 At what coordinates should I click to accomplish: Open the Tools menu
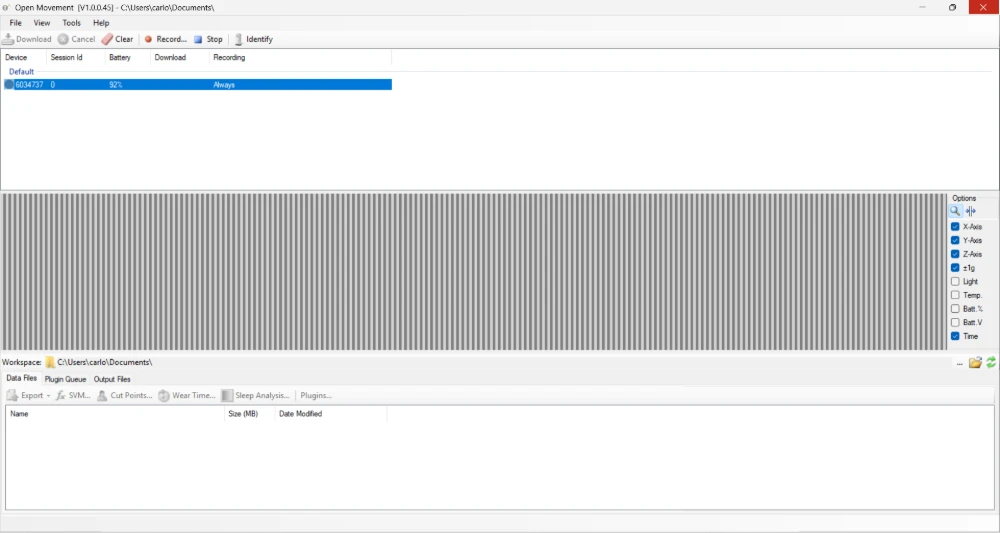71,22
